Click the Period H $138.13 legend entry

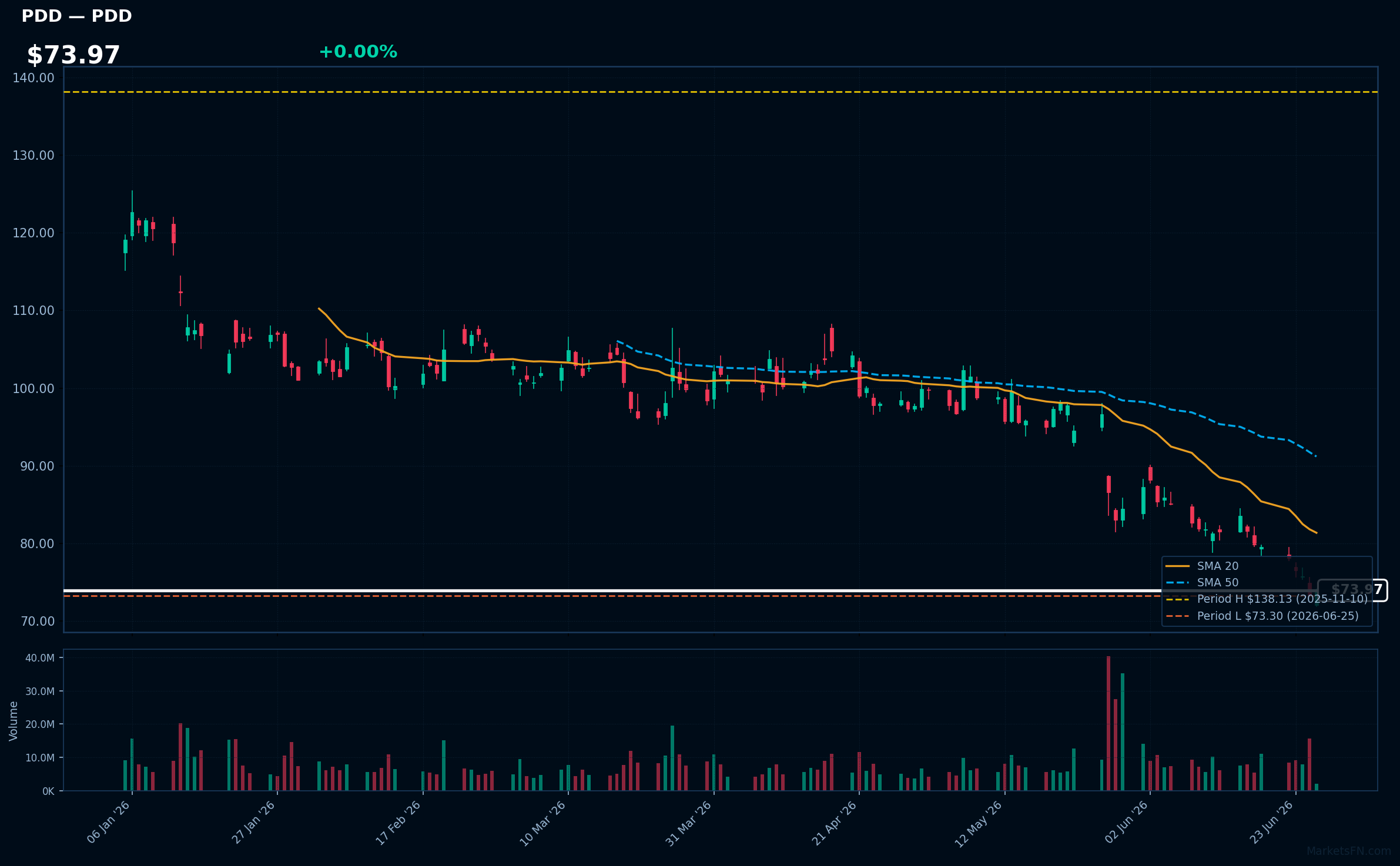click(1267, 599)
